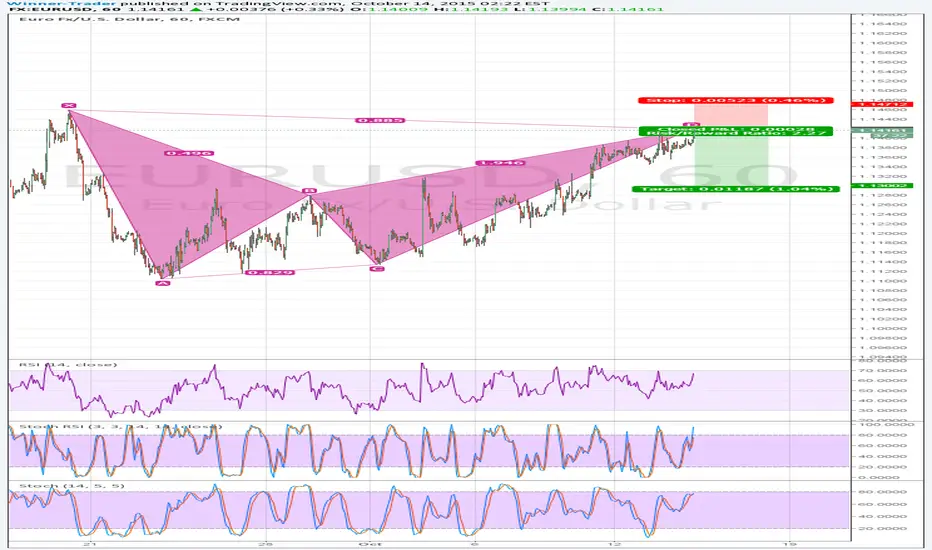Click the red stop-loss zone of position

click(x=731, y=115)
